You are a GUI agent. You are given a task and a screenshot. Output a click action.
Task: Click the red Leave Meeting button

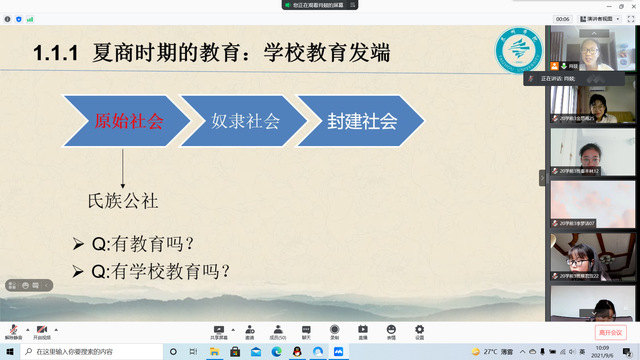tap(610, 333)
